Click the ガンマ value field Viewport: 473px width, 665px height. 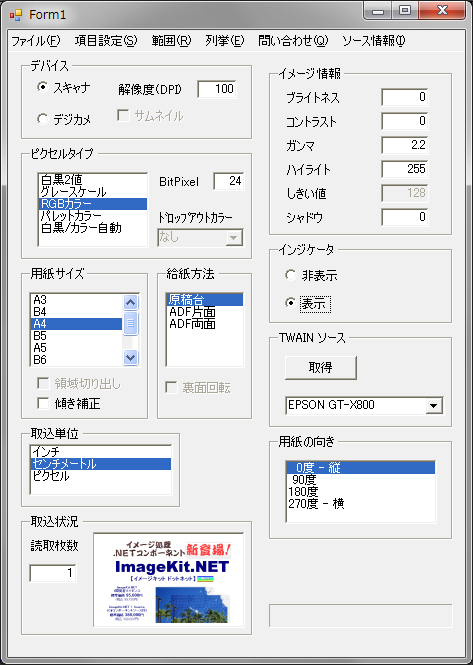(x=405, y=145)
